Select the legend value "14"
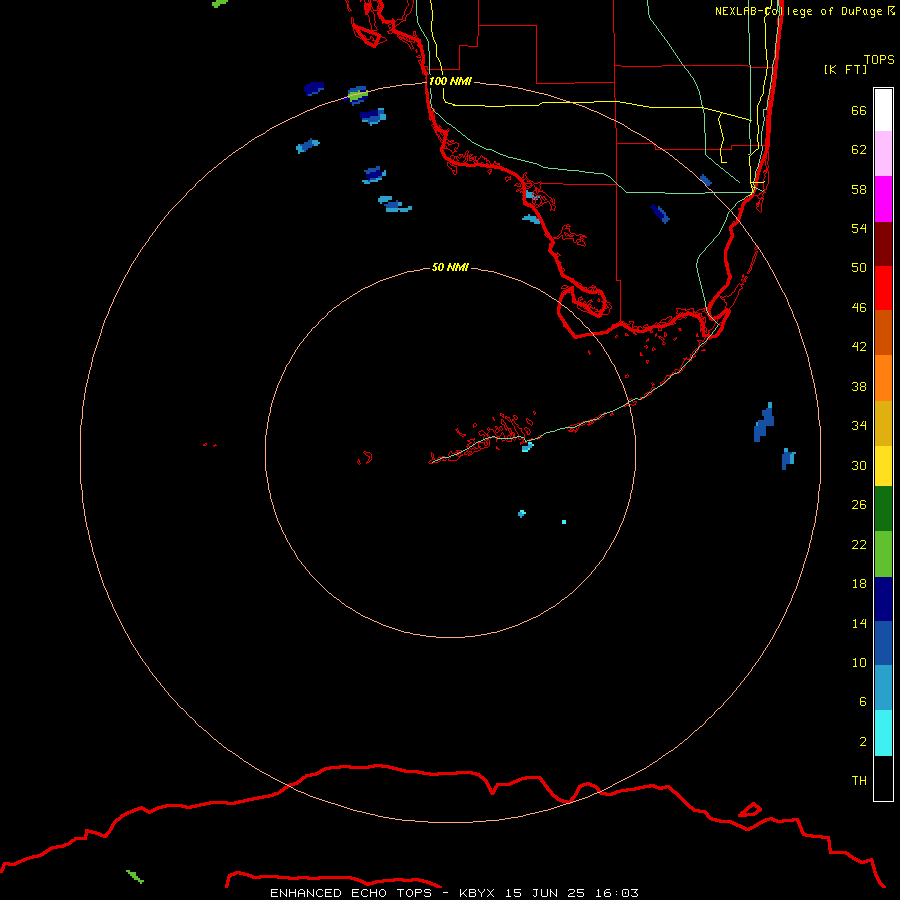900x900 pixels. click(859, 623)
